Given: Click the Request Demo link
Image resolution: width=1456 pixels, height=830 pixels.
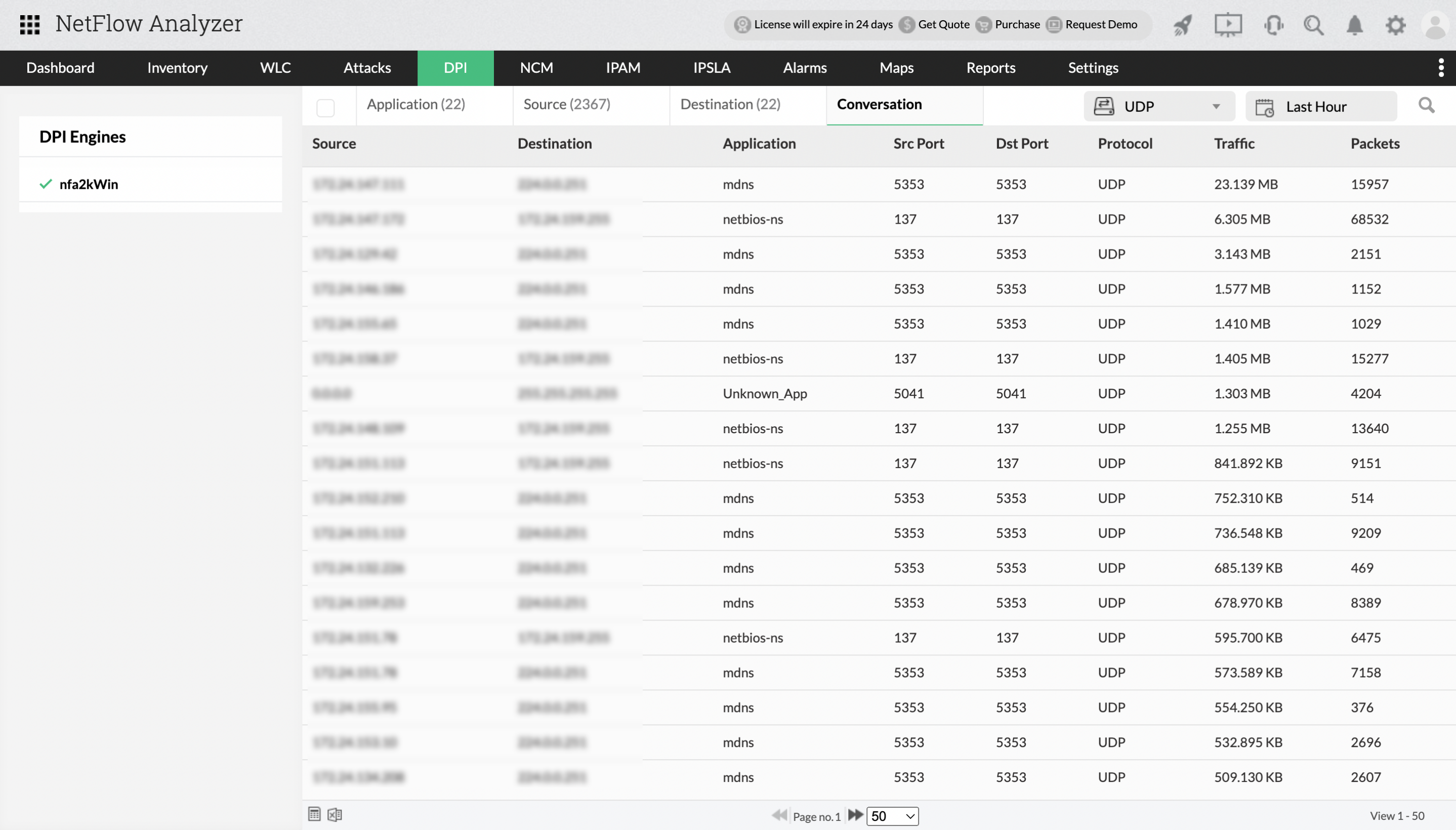Looking at the screenshot, I should tap(1100, 24).
